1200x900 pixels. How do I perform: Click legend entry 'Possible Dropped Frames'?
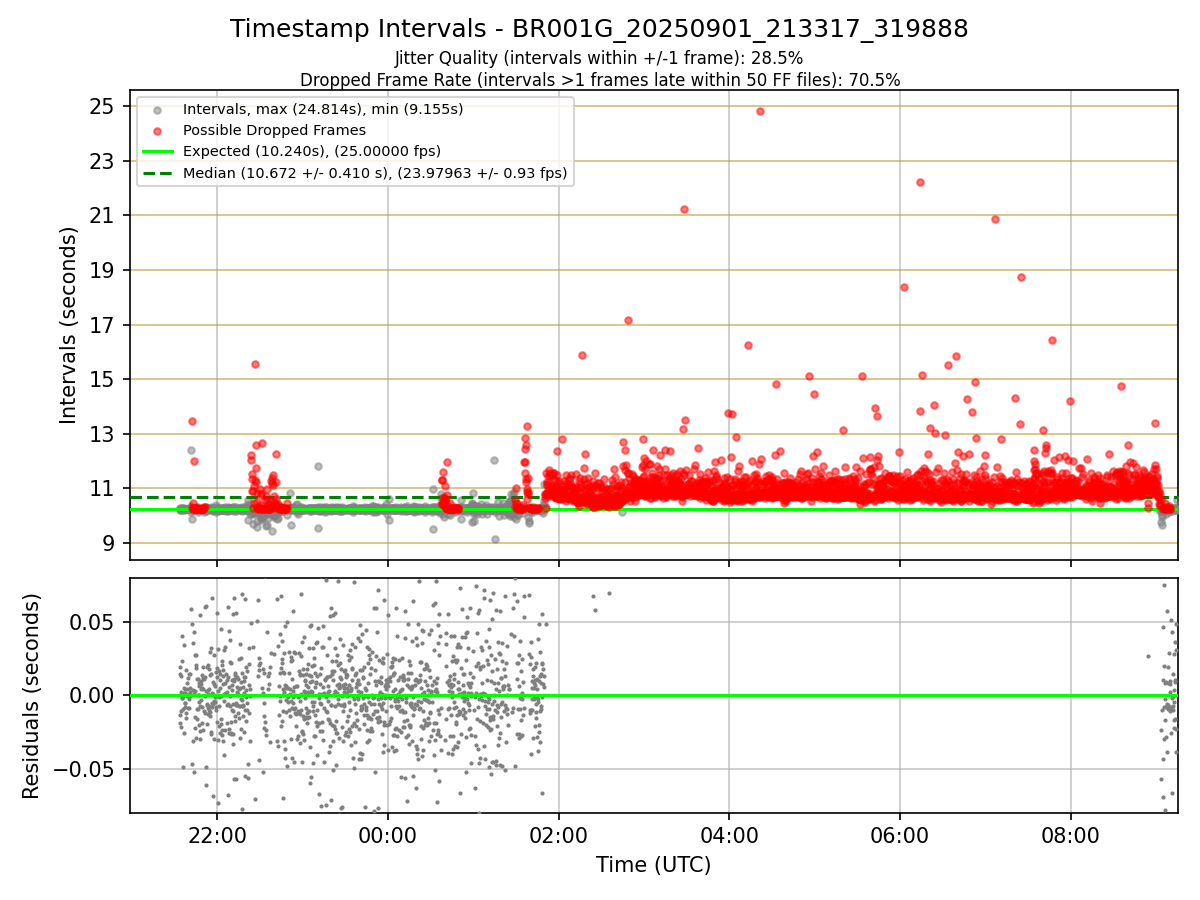[274, 130]
